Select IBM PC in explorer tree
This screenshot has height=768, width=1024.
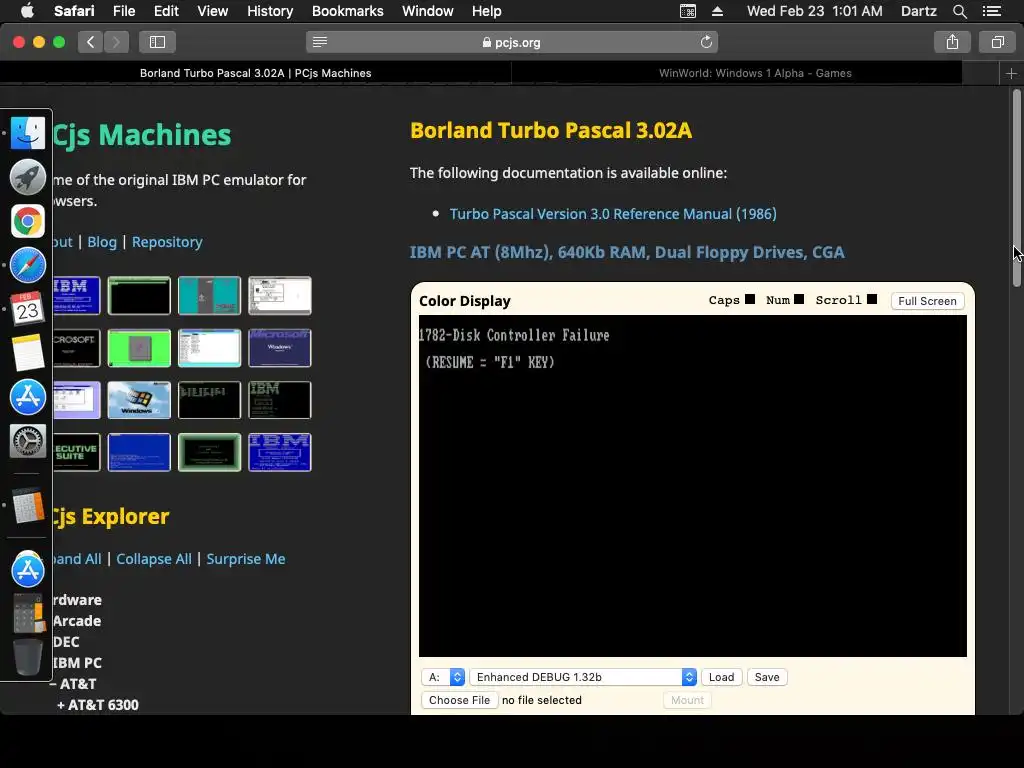[x=77, y=663]
